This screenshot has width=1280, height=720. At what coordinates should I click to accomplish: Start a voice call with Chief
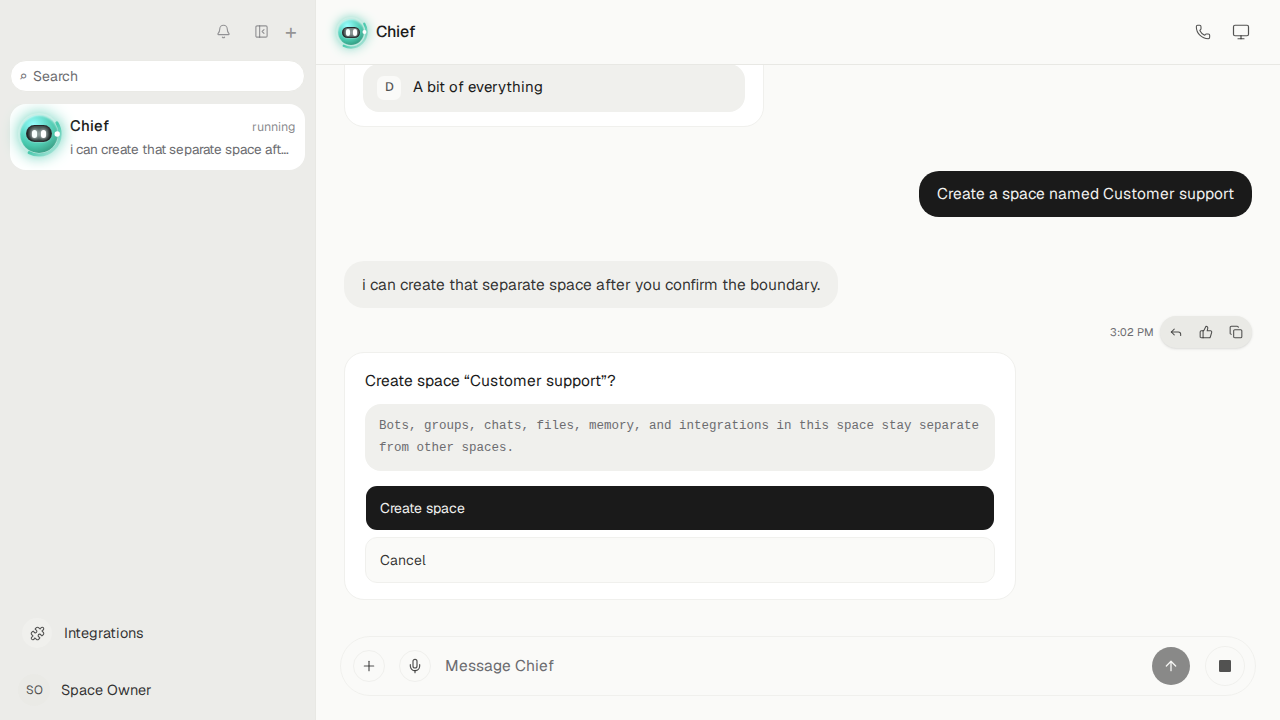(x=1203, y=32)
